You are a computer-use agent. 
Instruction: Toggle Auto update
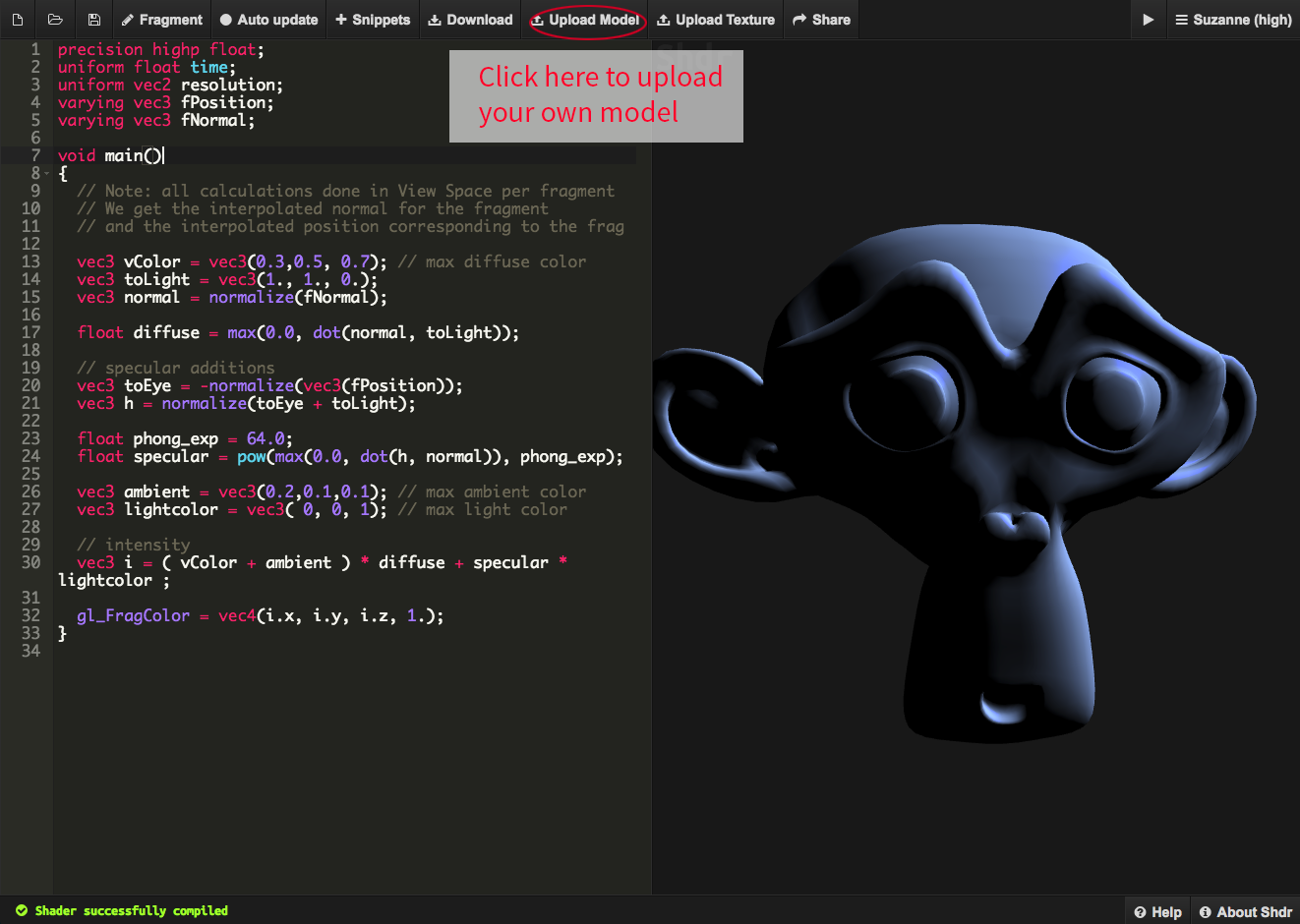point(268,20)
